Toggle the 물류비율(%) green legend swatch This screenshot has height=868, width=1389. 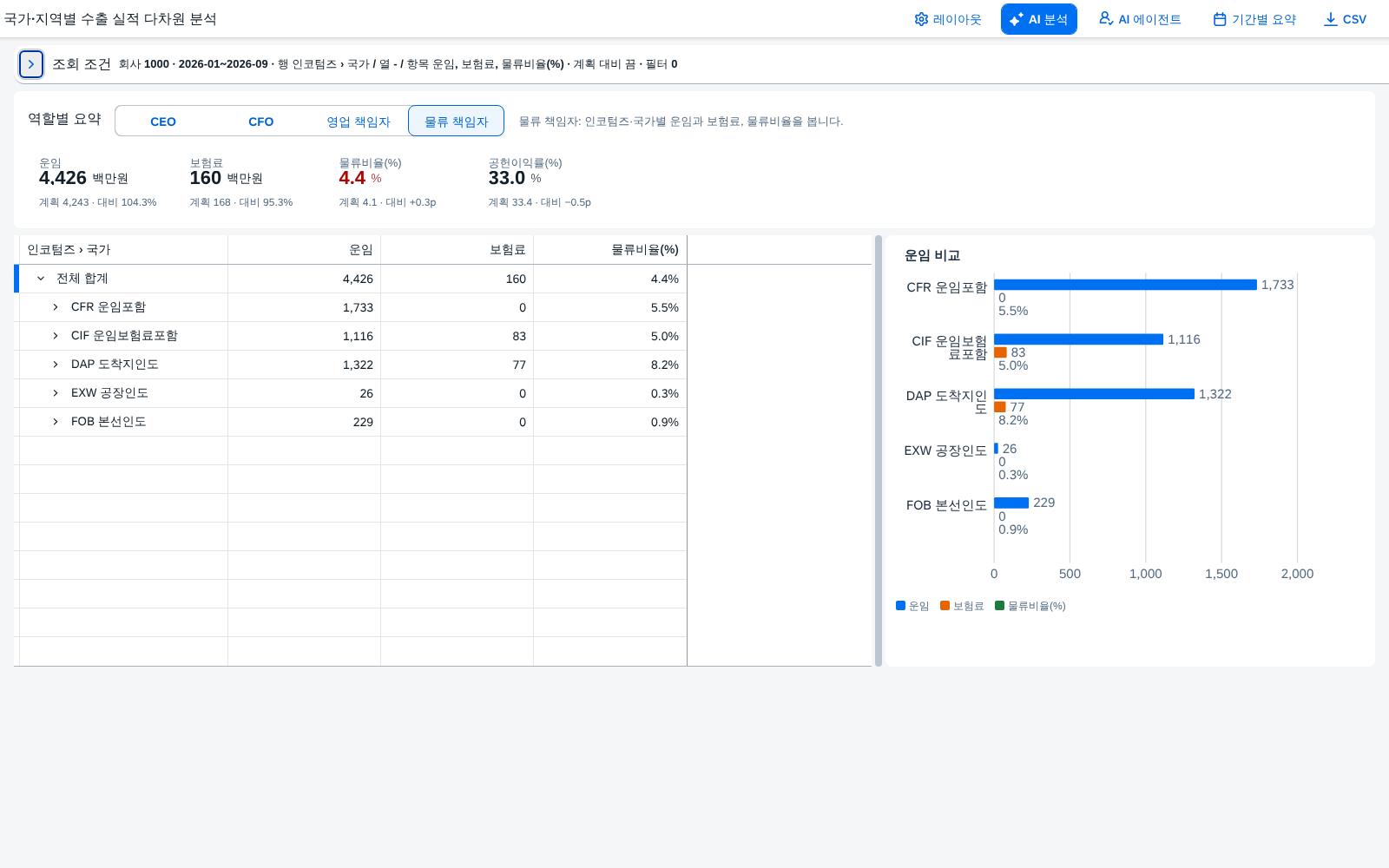click(999, 606)
